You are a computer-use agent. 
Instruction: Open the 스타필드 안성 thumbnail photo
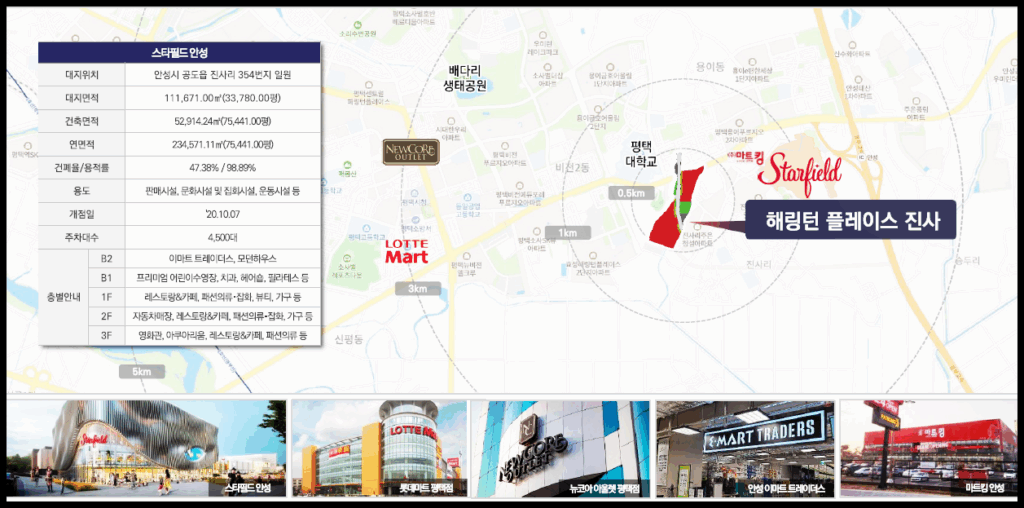tap(146, 448)
